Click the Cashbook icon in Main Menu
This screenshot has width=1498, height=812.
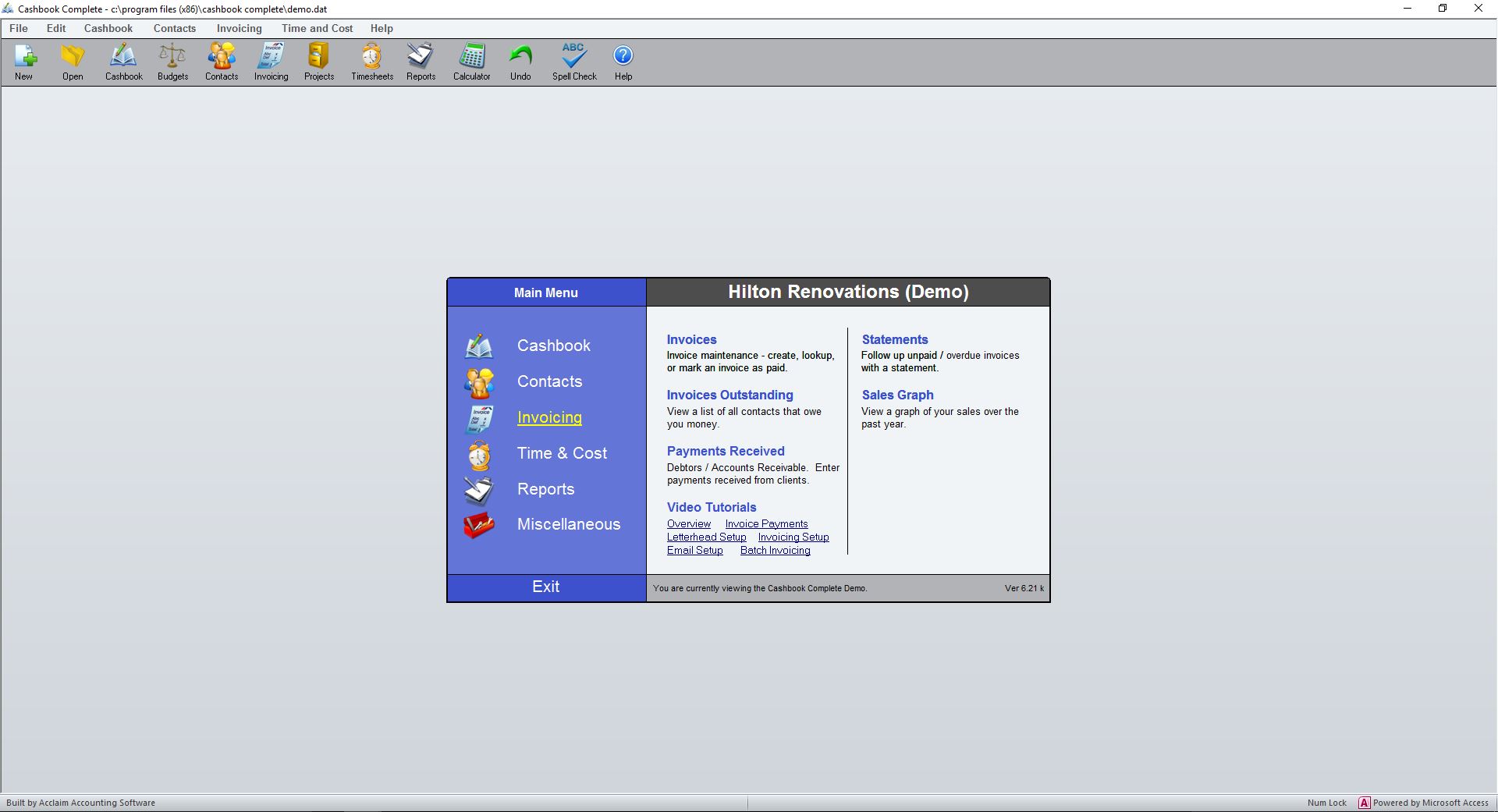point(479,346)
